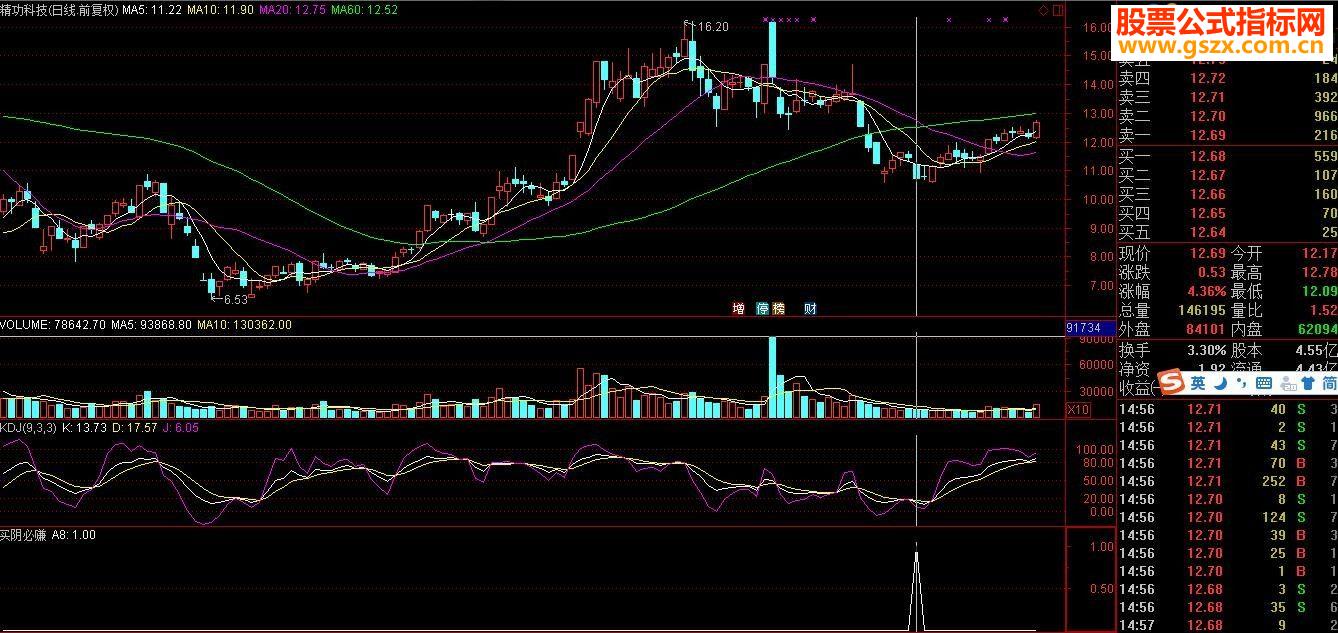Select the 14:57 trade row
The image size is (1338, 633).
coord(1227,624)
